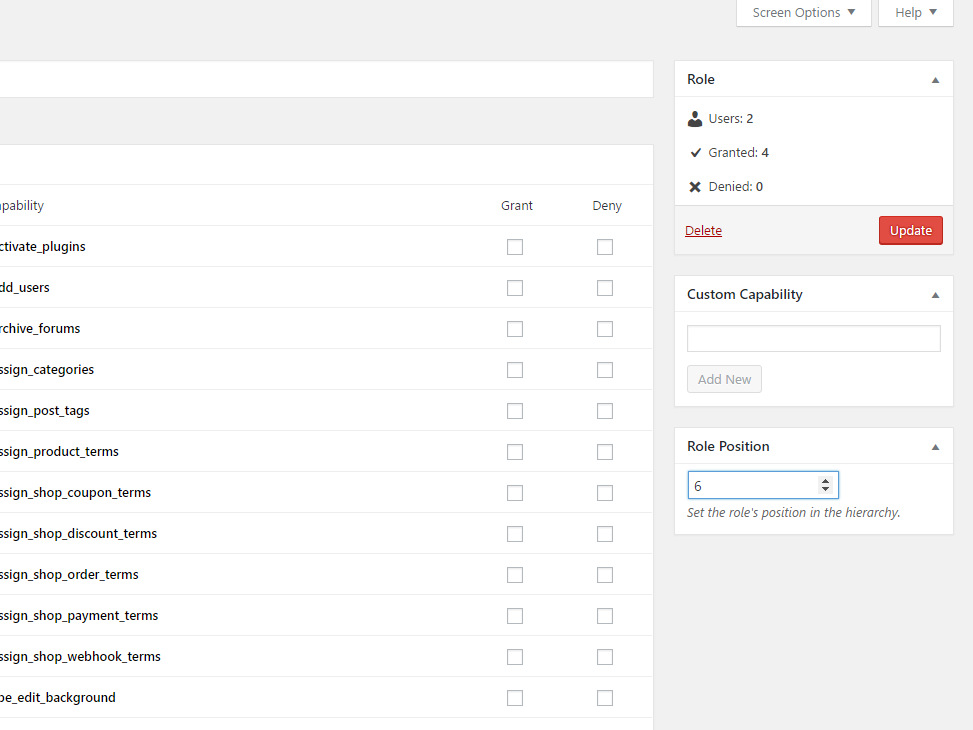The image size is (973, 730).
Task: Click the Users person icon
Action: 695,119
